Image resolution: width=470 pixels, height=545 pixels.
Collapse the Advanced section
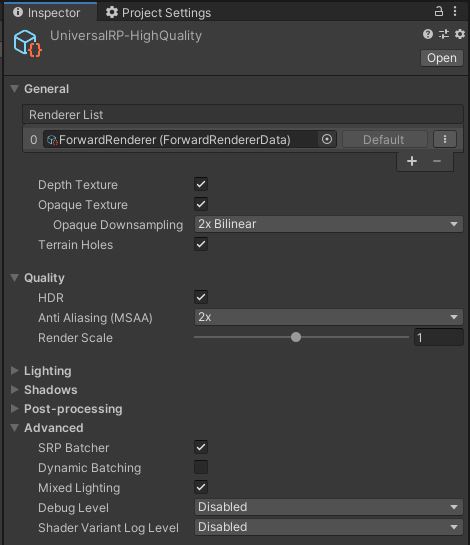tap(14, 428)
